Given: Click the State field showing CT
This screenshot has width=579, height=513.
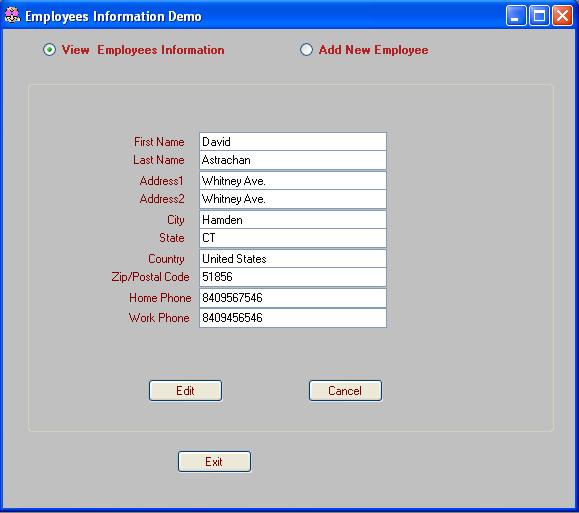Looking at the screenshot, I should pos(293,238).
